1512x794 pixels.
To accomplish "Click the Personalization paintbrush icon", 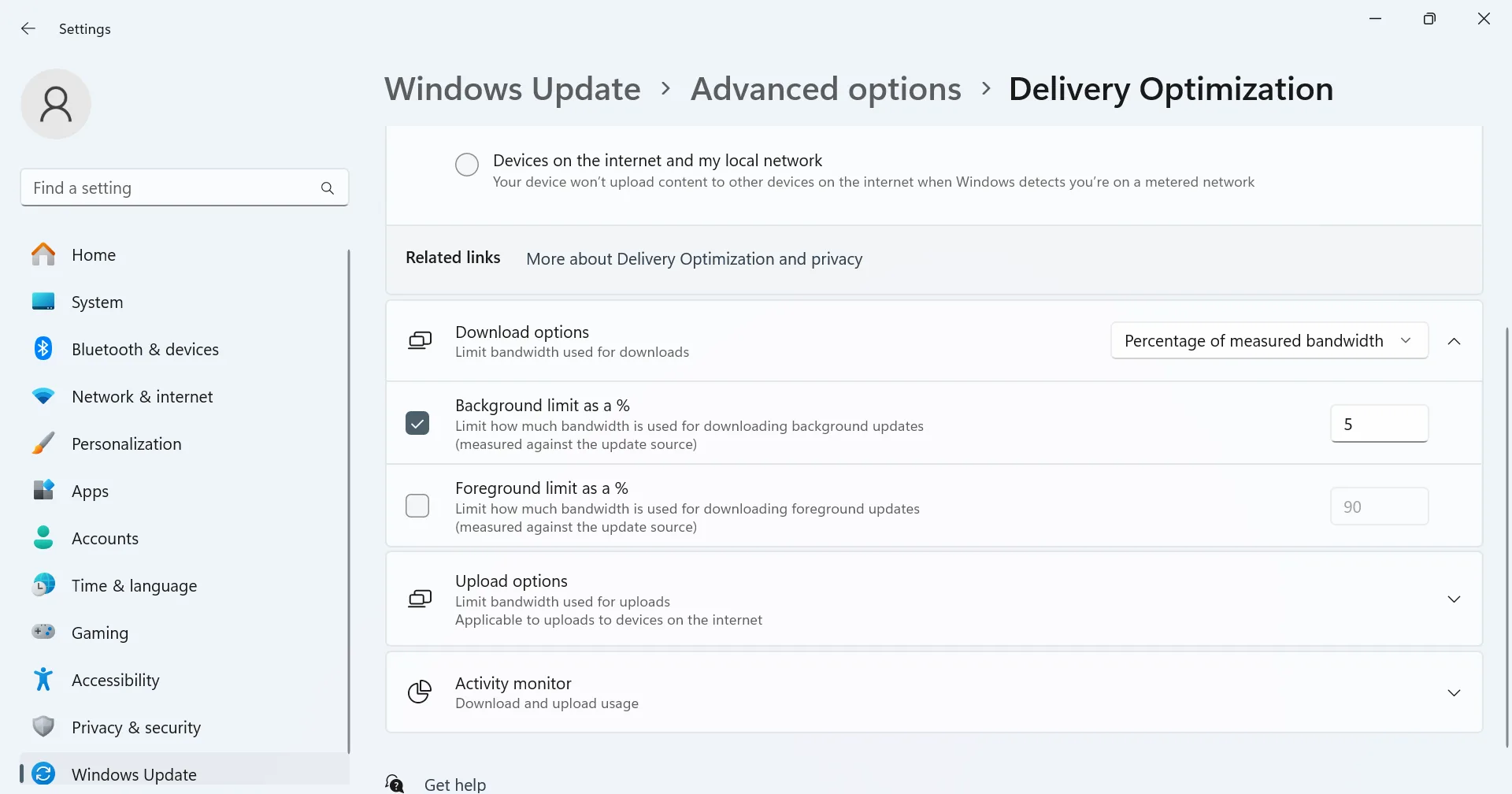I will click(43, 443).
